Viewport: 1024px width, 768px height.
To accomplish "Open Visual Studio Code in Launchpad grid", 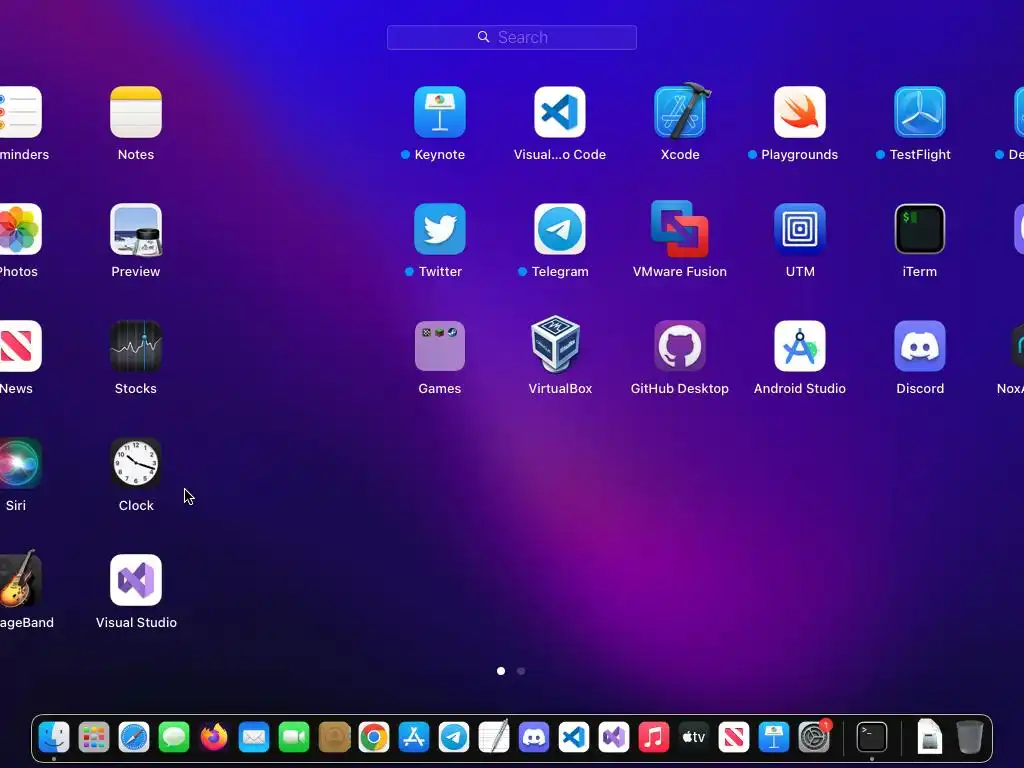I will pyautogui.click(x=560, y=112).
